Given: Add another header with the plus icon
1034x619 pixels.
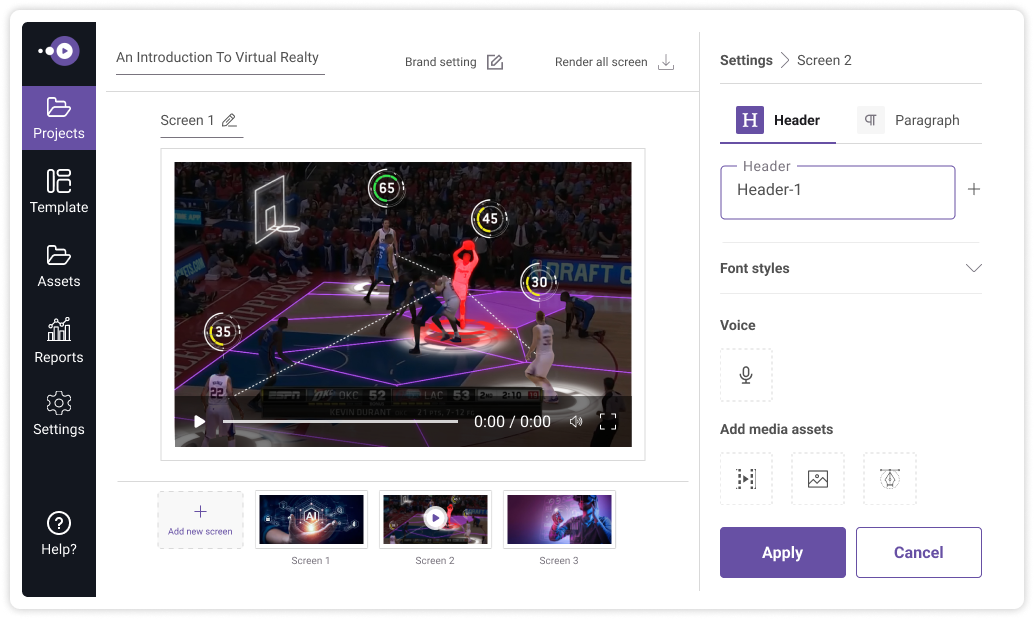Looking at the screenshot, I should pyautogui.click(x=973, y=189).
